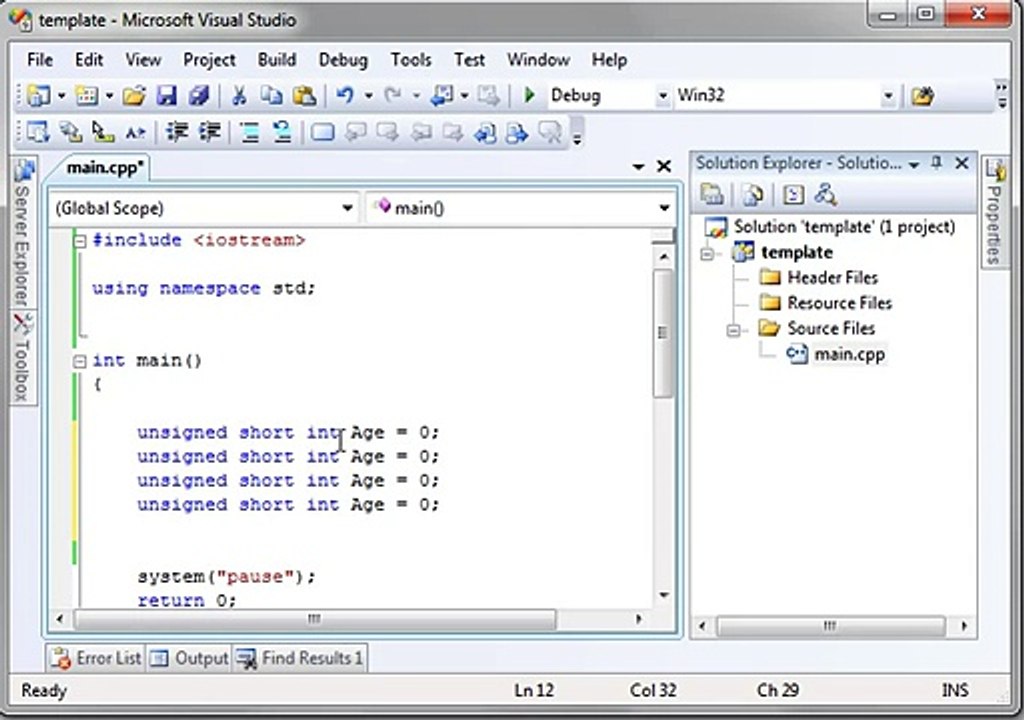Viewport: 1024px width, 720px height.
Task: Switch to the Find Results 1 tab
Action: click(300, 658)
